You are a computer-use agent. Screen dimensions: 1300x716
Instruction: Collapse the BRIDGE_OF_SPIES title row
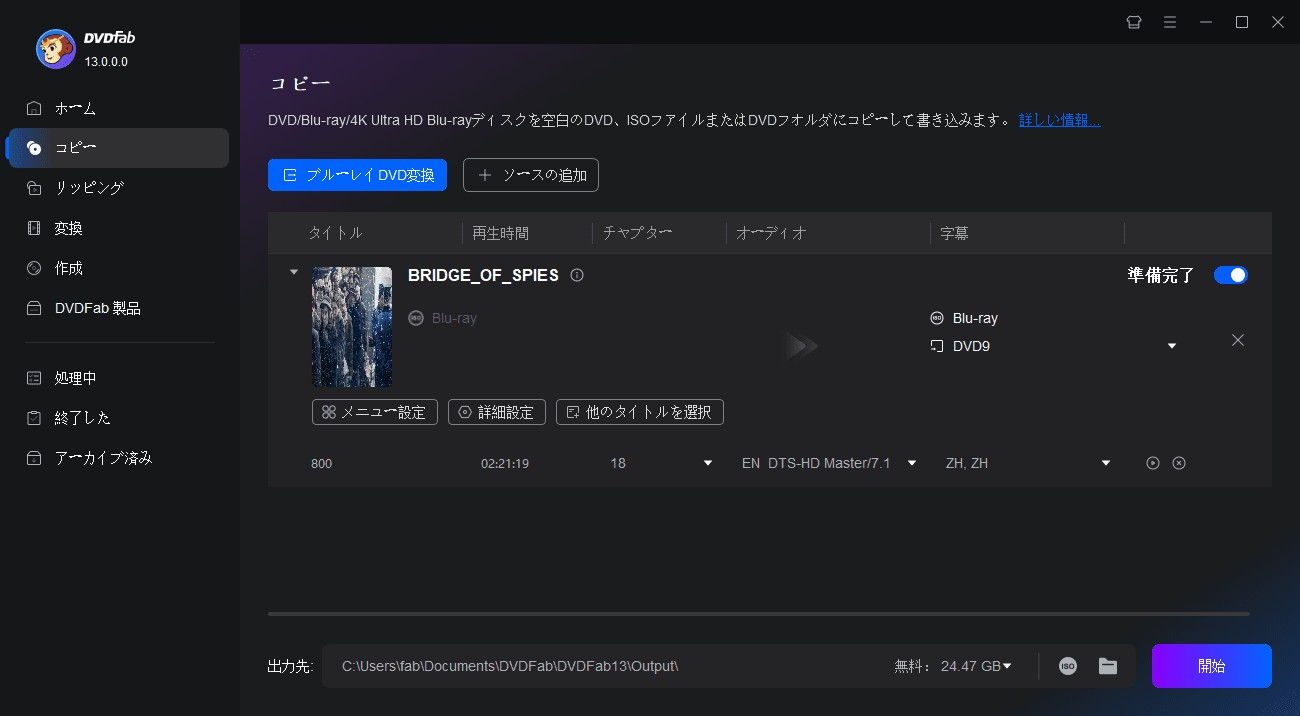[293, 271]
